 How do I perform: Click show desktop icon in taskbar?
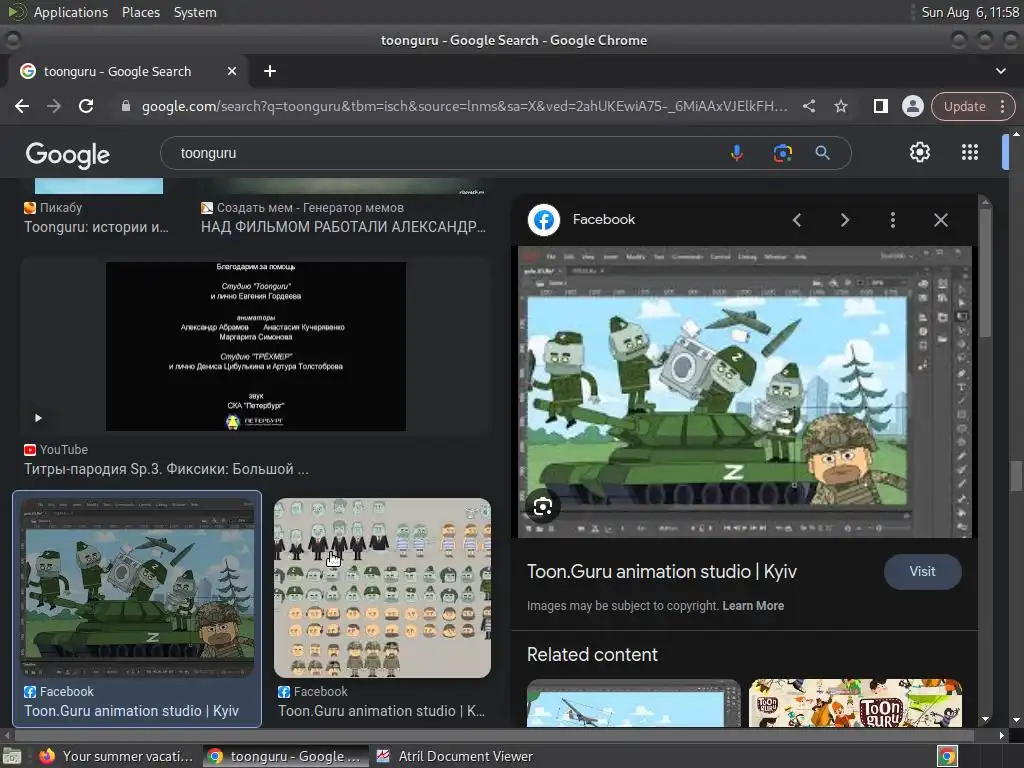tap(12, 757)
